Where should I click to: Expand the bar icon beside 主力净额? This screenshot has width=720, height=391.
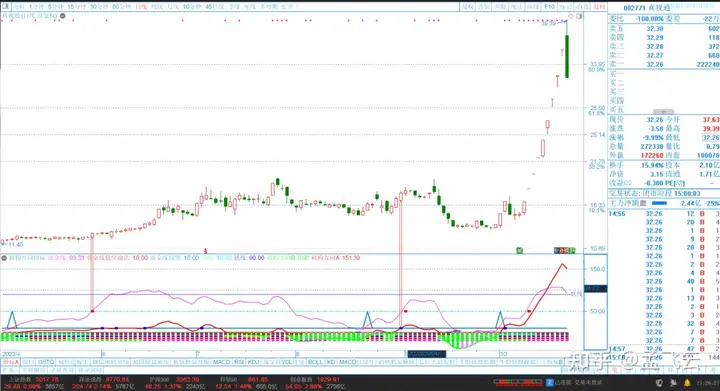click(x=643, y=203)
